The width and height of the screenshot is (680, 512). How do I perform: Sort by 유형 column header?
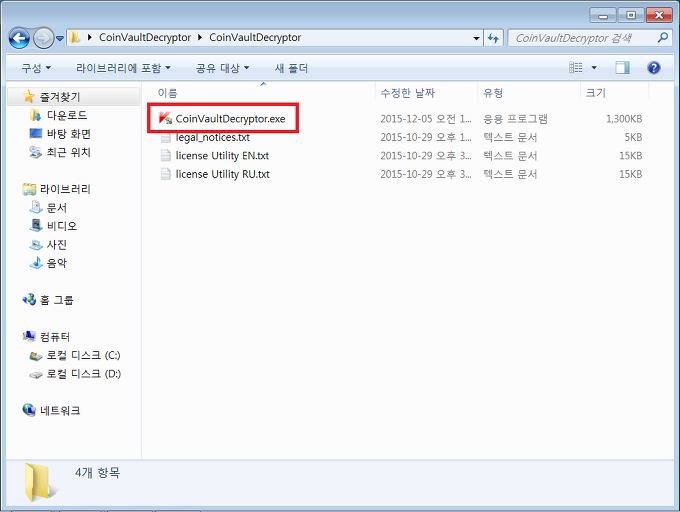click(493, 93)
